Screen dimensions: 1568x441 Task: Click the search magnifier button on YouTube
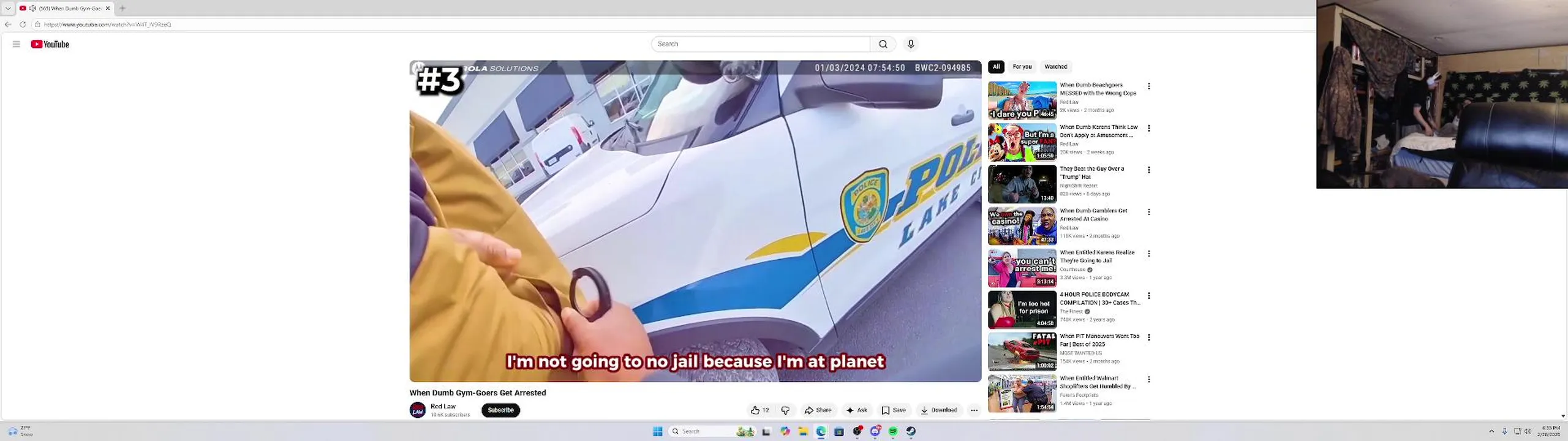883,44
